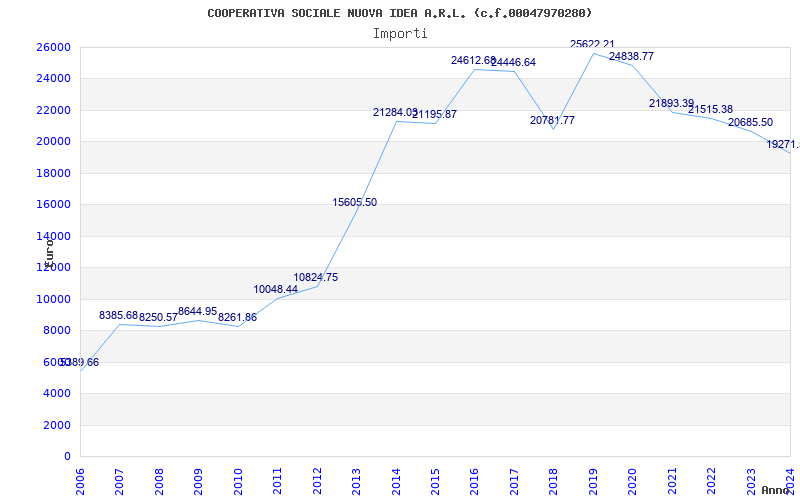Click the y-axis label 14000
This screenshot has width=800, height=500.
pos(53,236)
